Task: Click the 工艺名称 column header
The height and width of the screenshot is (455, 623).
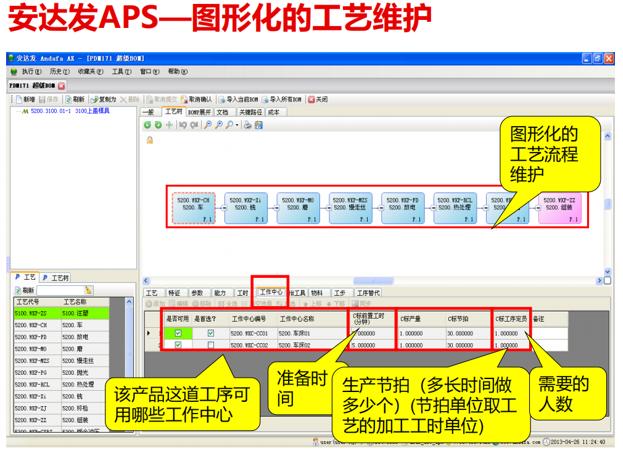Action: [85, 302]
